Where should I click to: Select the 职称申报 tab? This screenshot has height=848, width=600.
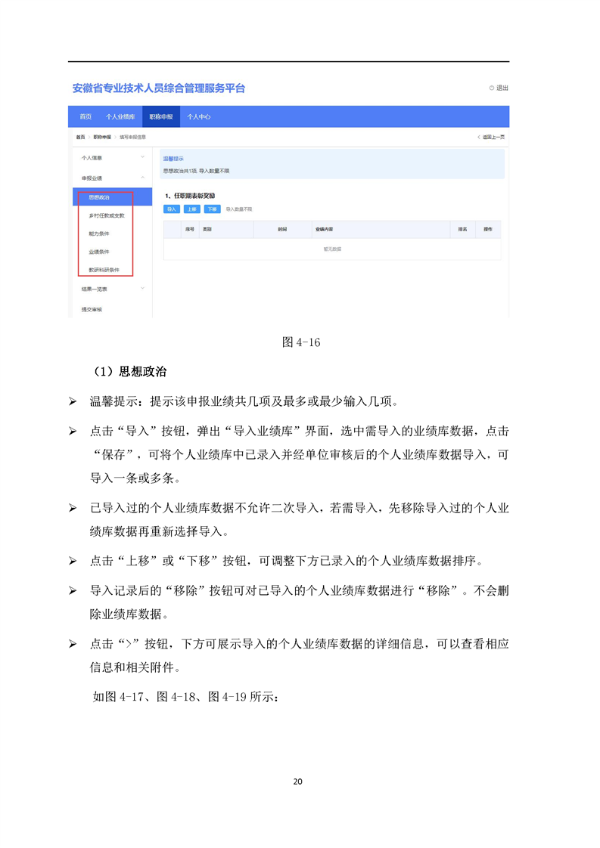coord(160,117)
